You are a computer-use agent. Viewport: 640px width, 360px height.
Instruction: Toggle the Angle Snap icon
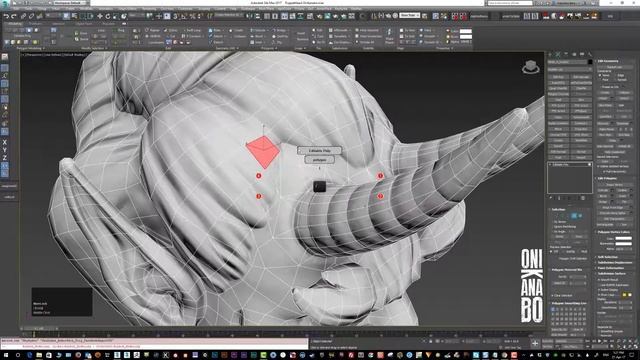coord(184,16)
